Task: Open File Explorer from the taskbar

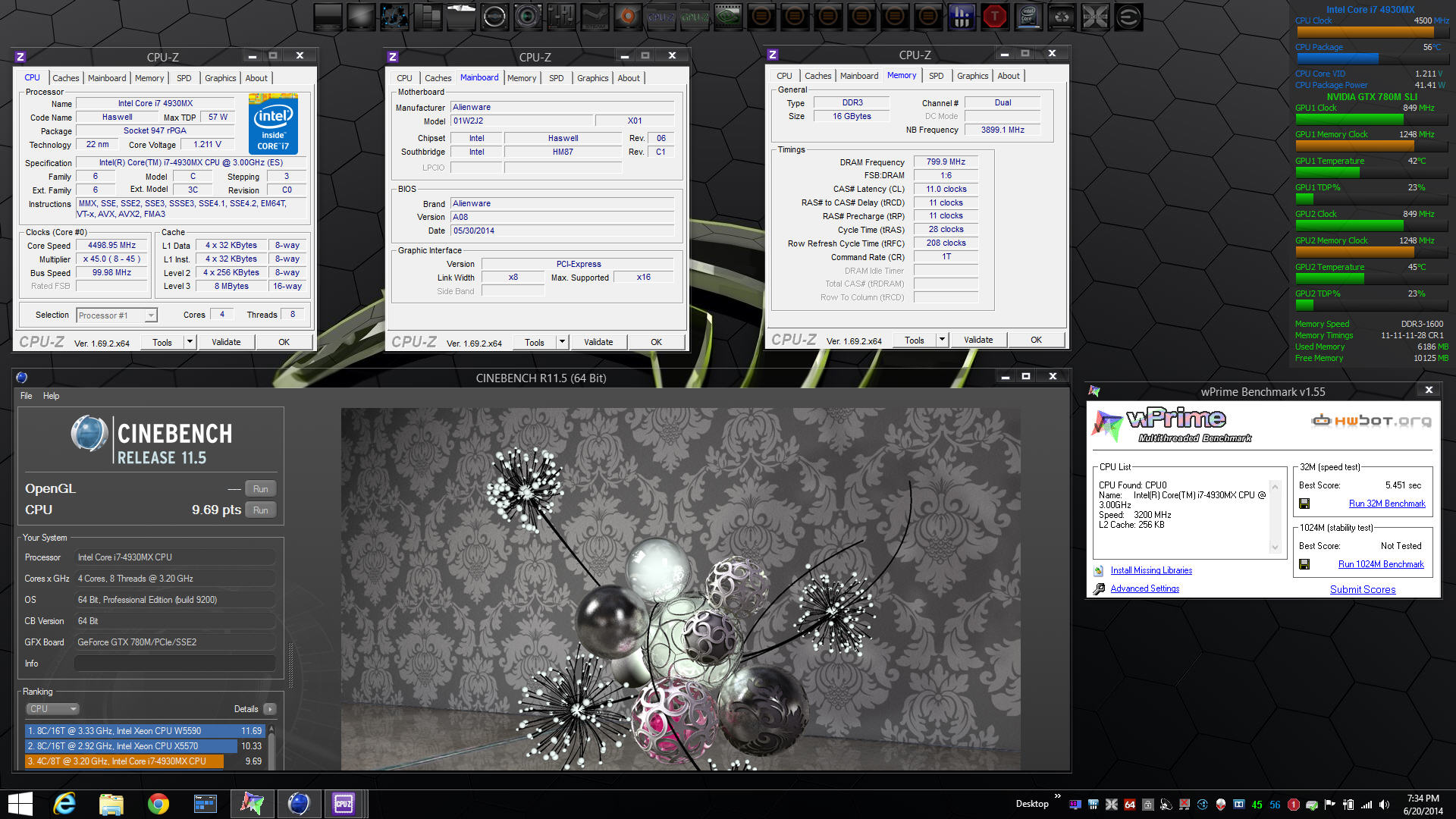Action: [111, 804]
